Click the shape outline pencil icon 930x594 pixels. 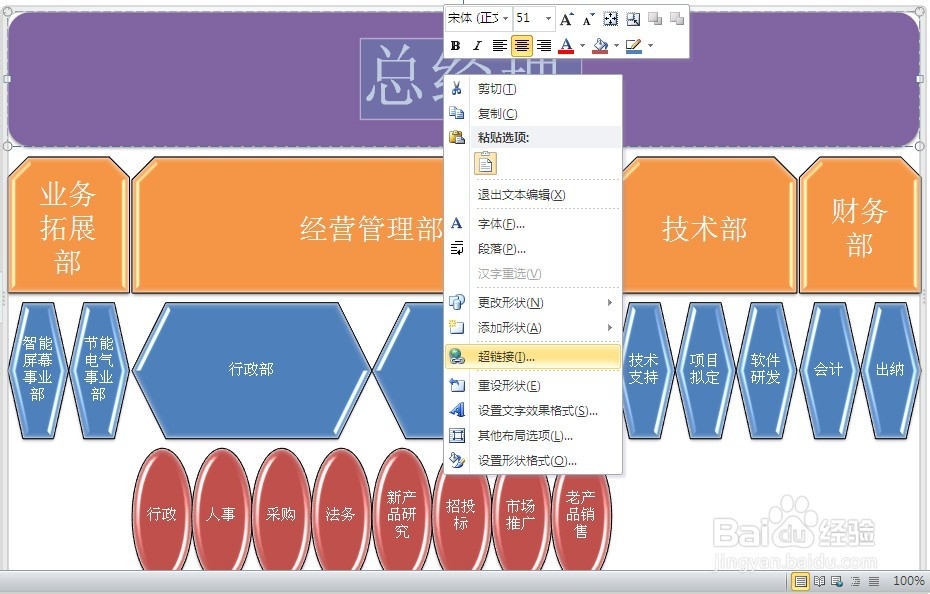point(636,45)
